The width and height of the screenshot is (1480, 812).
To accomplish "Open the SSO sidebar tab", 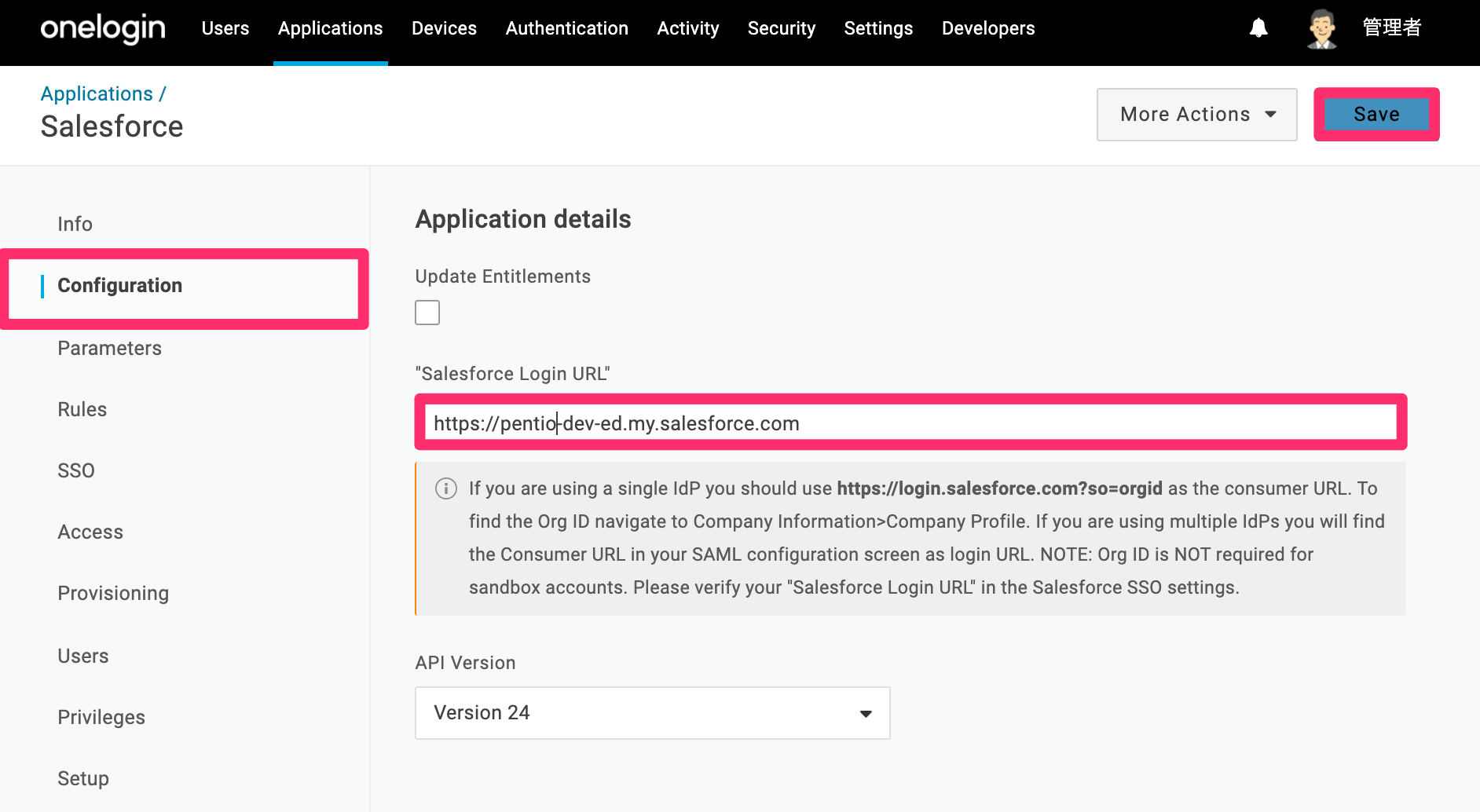I will (75, 470).
